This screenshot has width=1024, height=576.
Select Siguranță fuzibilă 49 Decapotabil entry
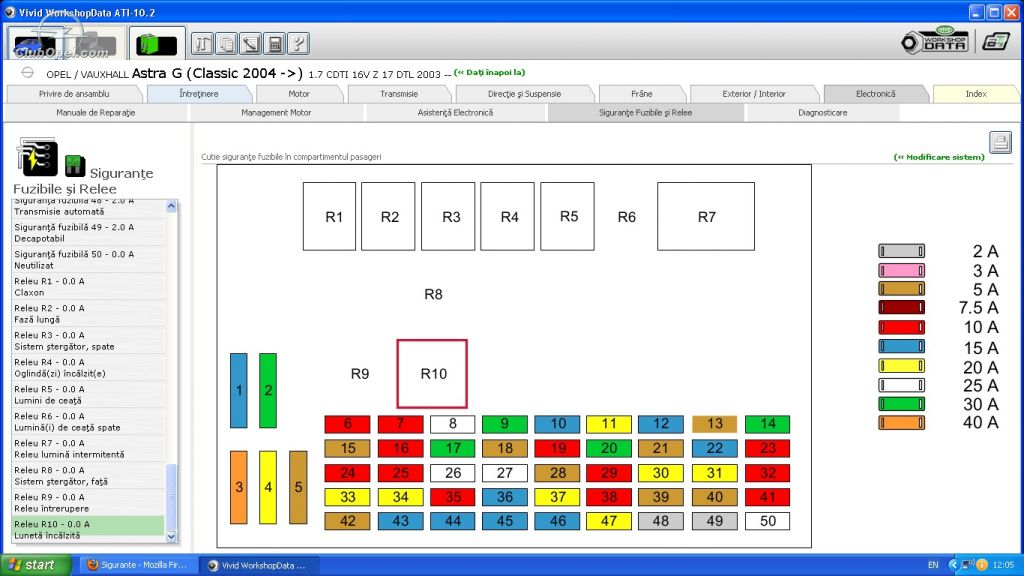point(88,232)
